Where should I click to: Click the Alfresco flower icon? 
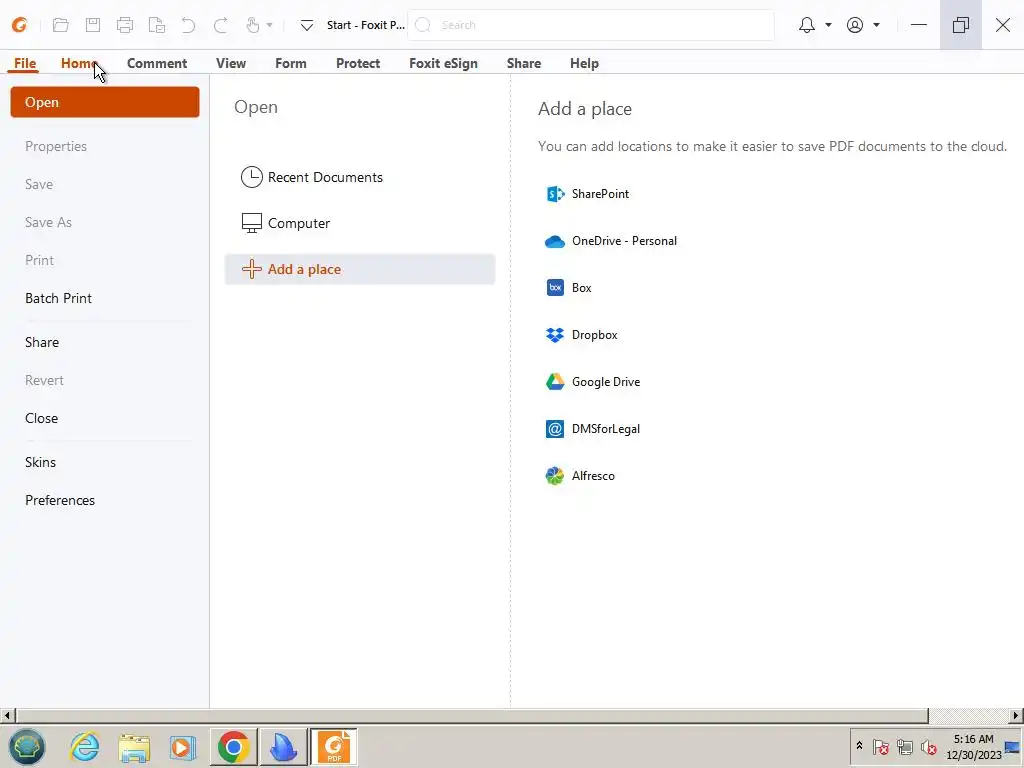(x=555, y=476)
